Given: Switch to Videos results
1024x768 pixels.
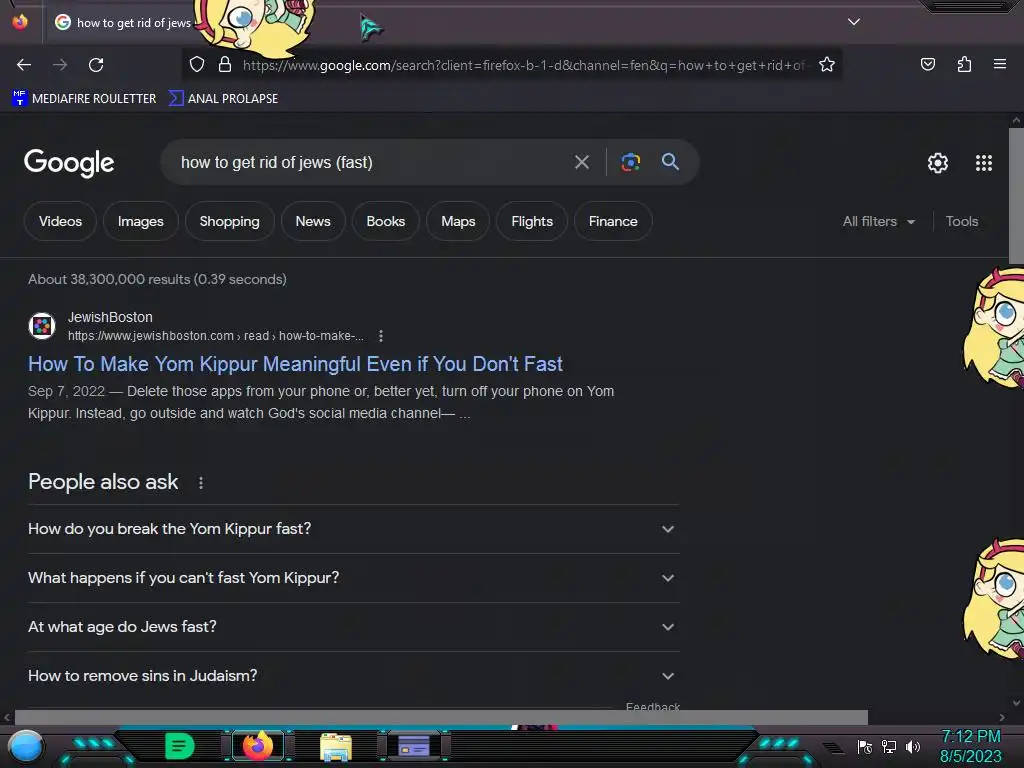Looking at the screenshot, I should click(x=60, y=221).
